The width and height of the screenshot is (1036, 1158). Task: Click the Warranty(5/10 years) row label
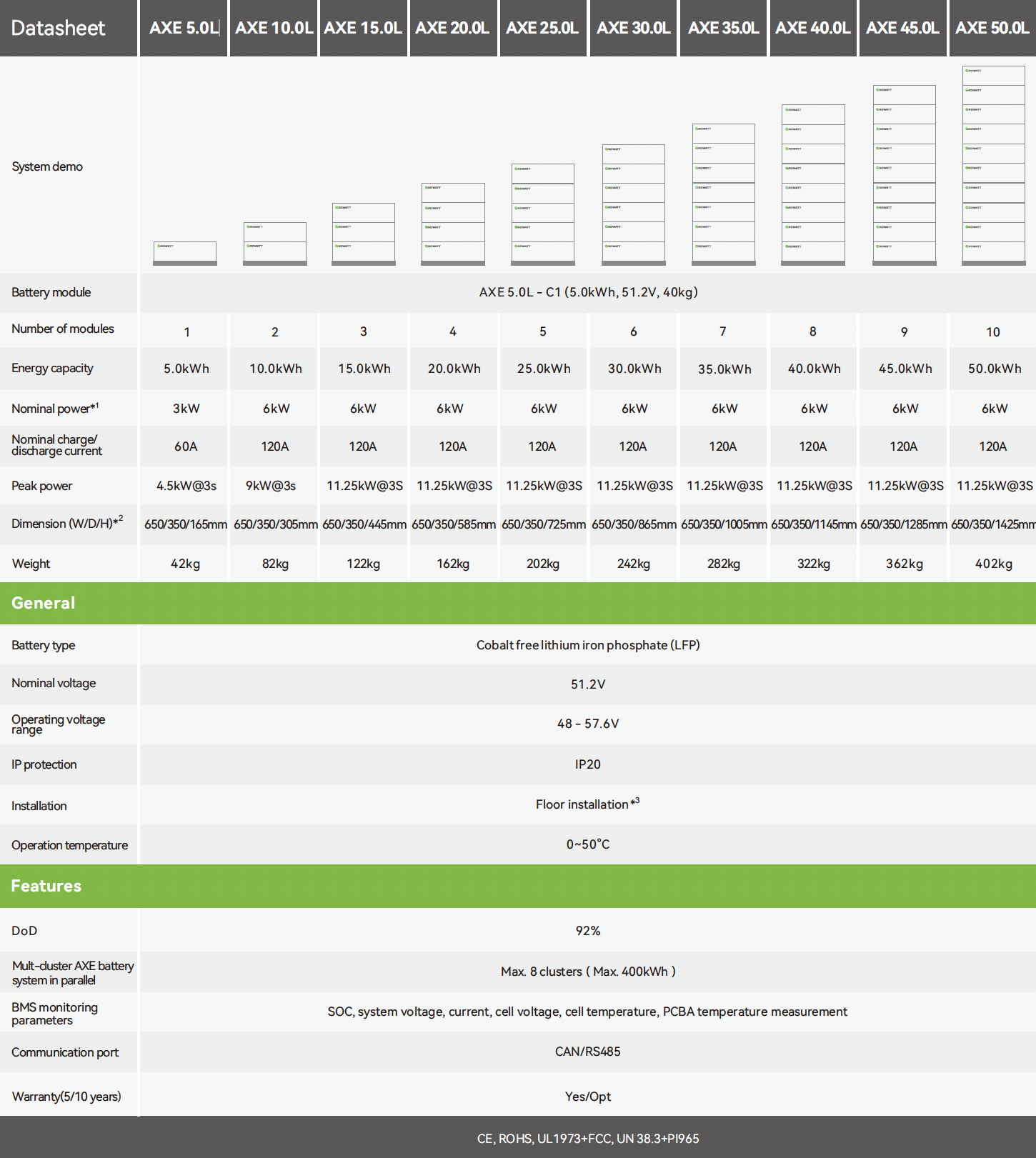66,1097
